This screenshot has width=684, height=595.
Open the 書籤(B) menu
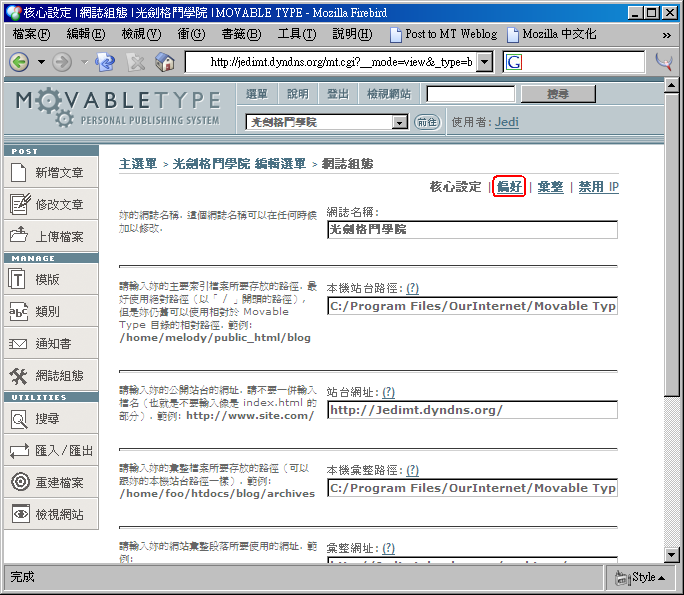[x=241, y=34]
